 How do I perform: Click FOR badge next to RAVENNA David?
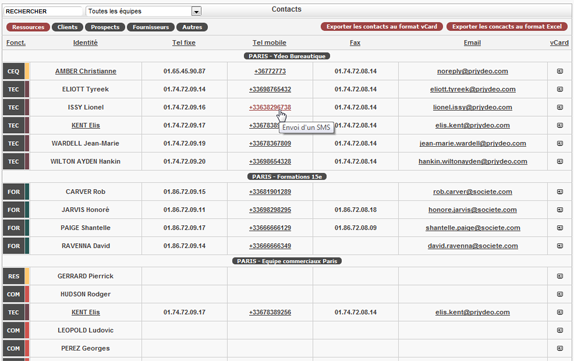coord(14,246)
